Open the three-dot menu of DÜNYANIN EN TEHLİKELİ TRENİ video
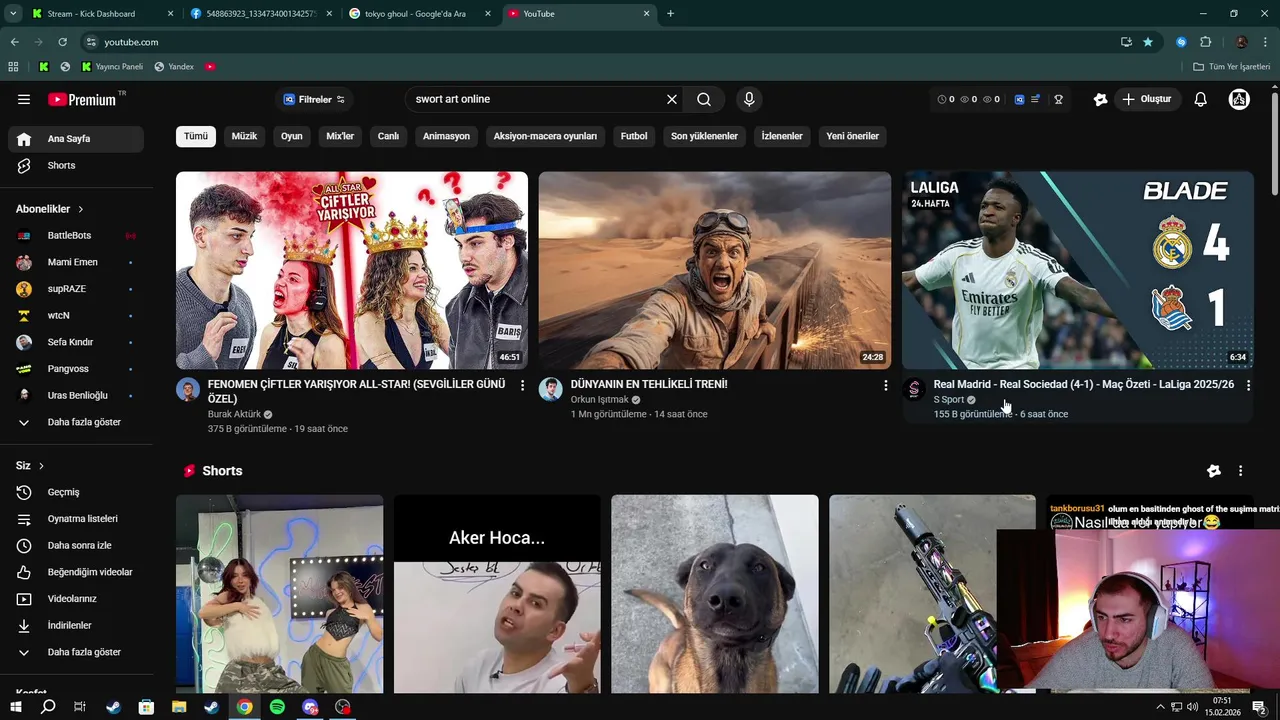The image size is (1280, 720). [x=885, y=385]
